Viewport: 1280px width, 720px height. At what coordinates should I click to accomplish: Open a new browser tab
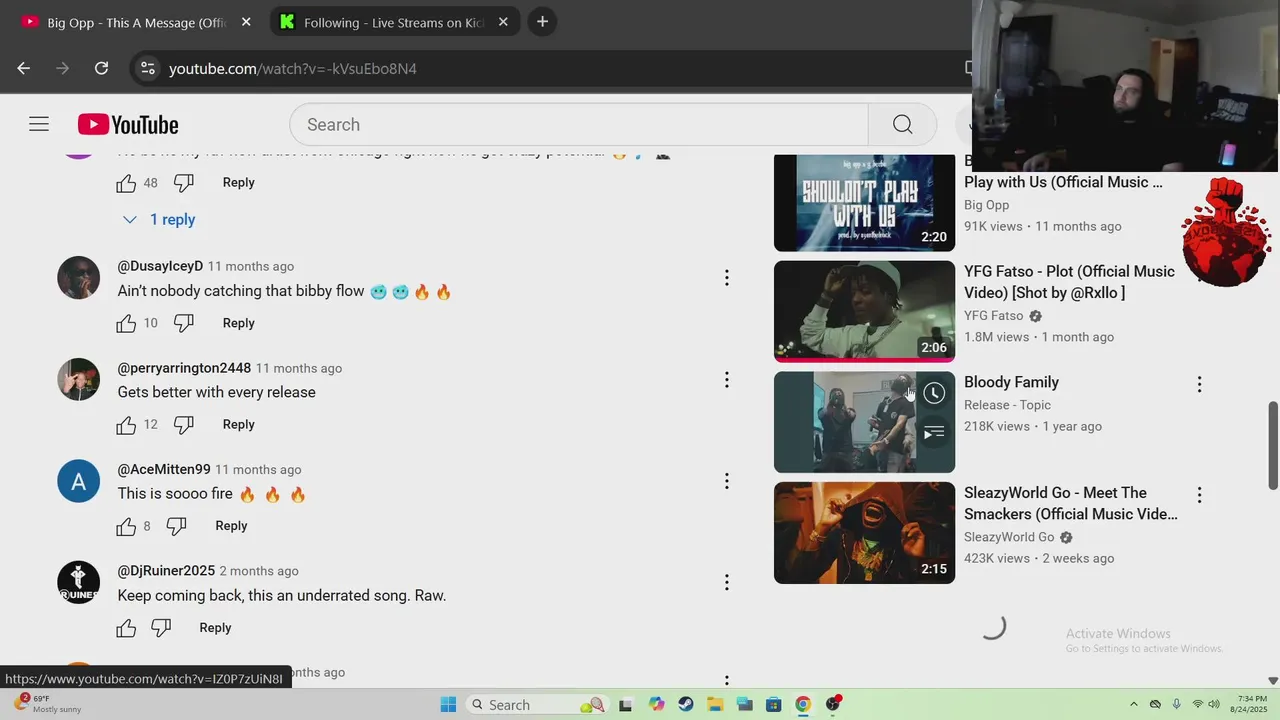pos(542,21)
